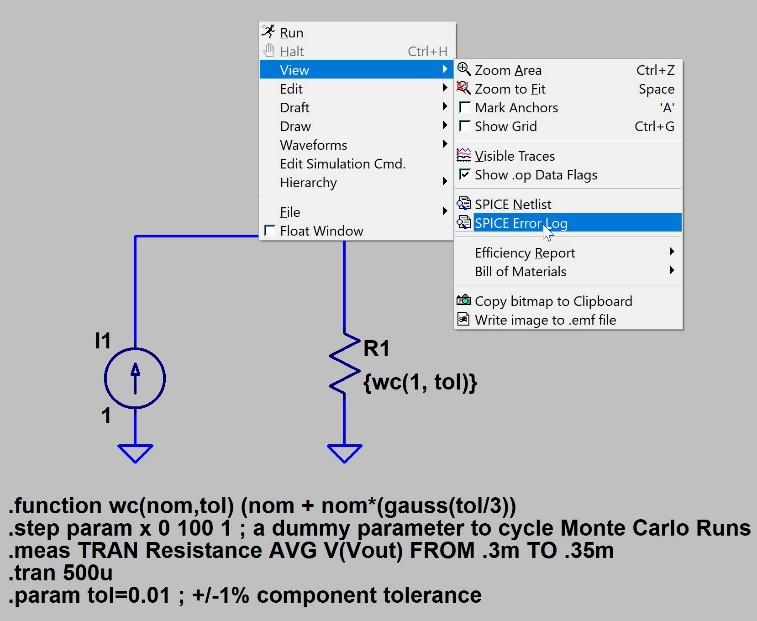Image resolution: width=757 pixels, height=621 pixels.
Task: Enable the Float Window checkbox
Action: pos(269,231)
